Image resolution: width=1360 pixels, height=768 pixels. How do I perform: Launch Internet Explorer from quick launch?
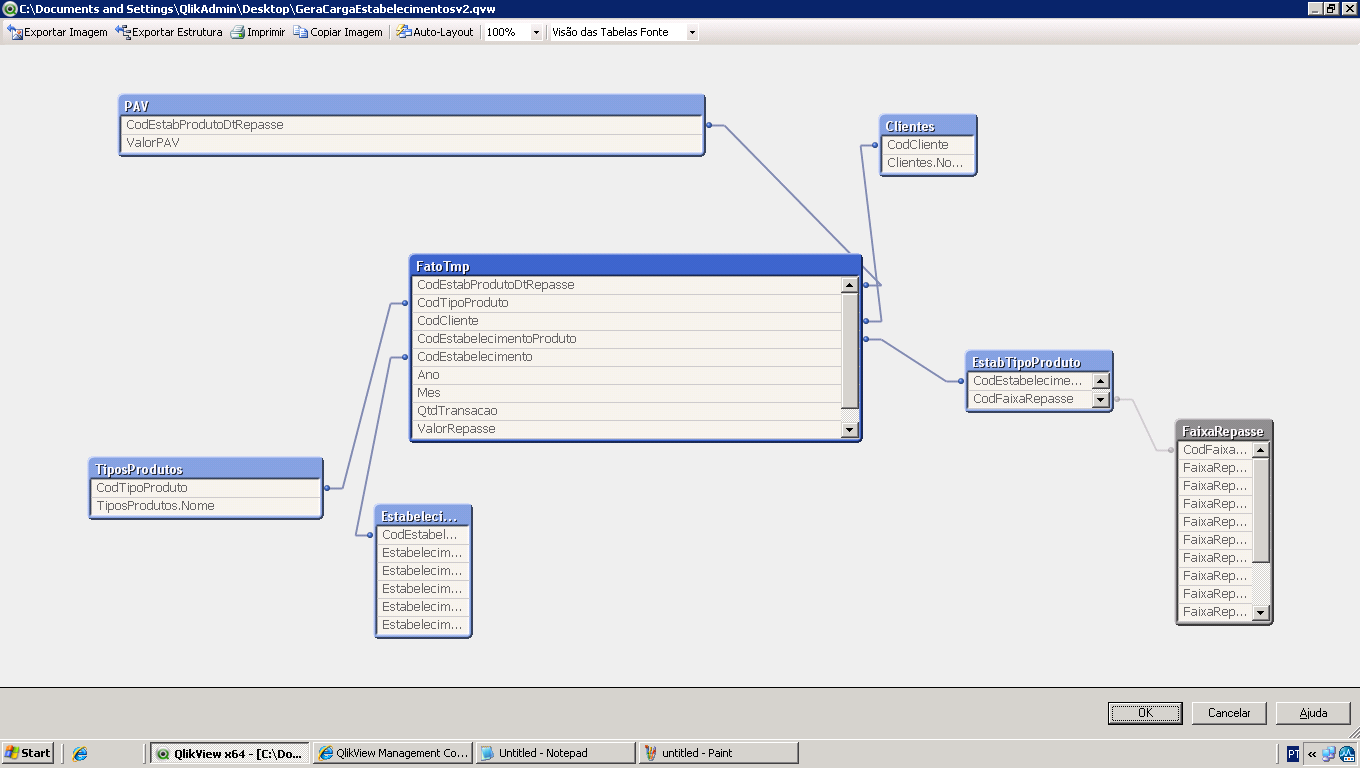80,753
